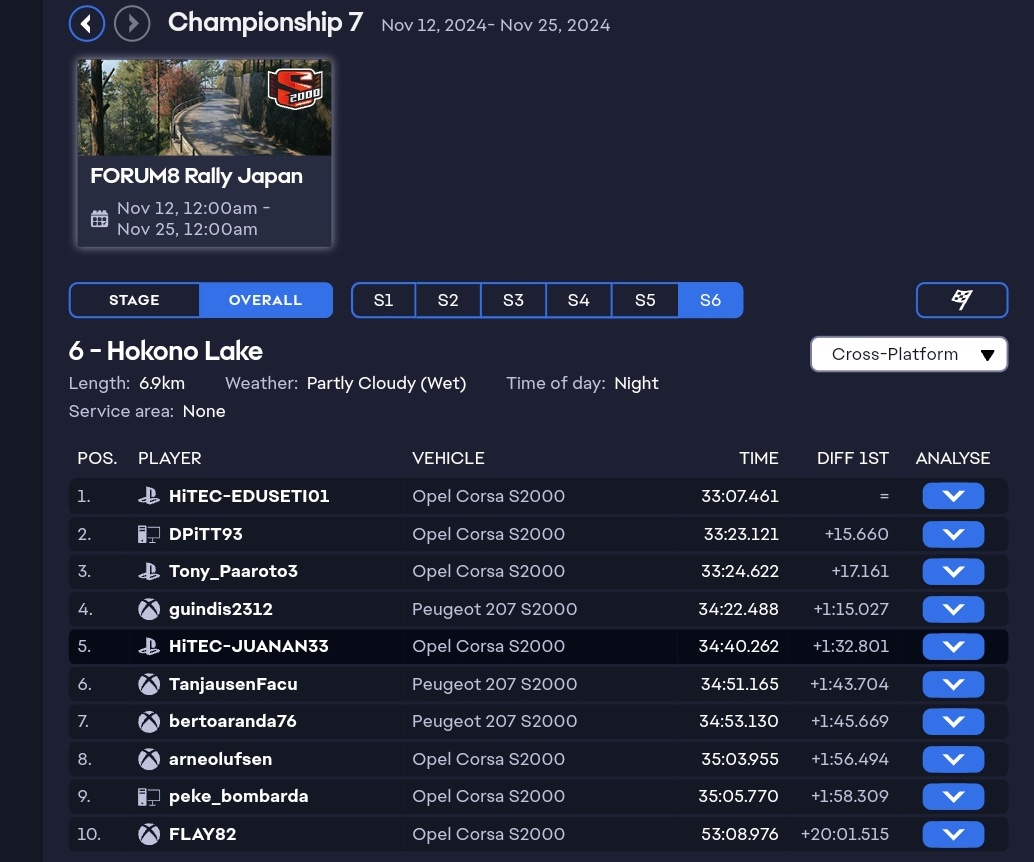Expand analysis for TanjausenFacu
The width and height of the screenshot is (1034, 862).
953,685
